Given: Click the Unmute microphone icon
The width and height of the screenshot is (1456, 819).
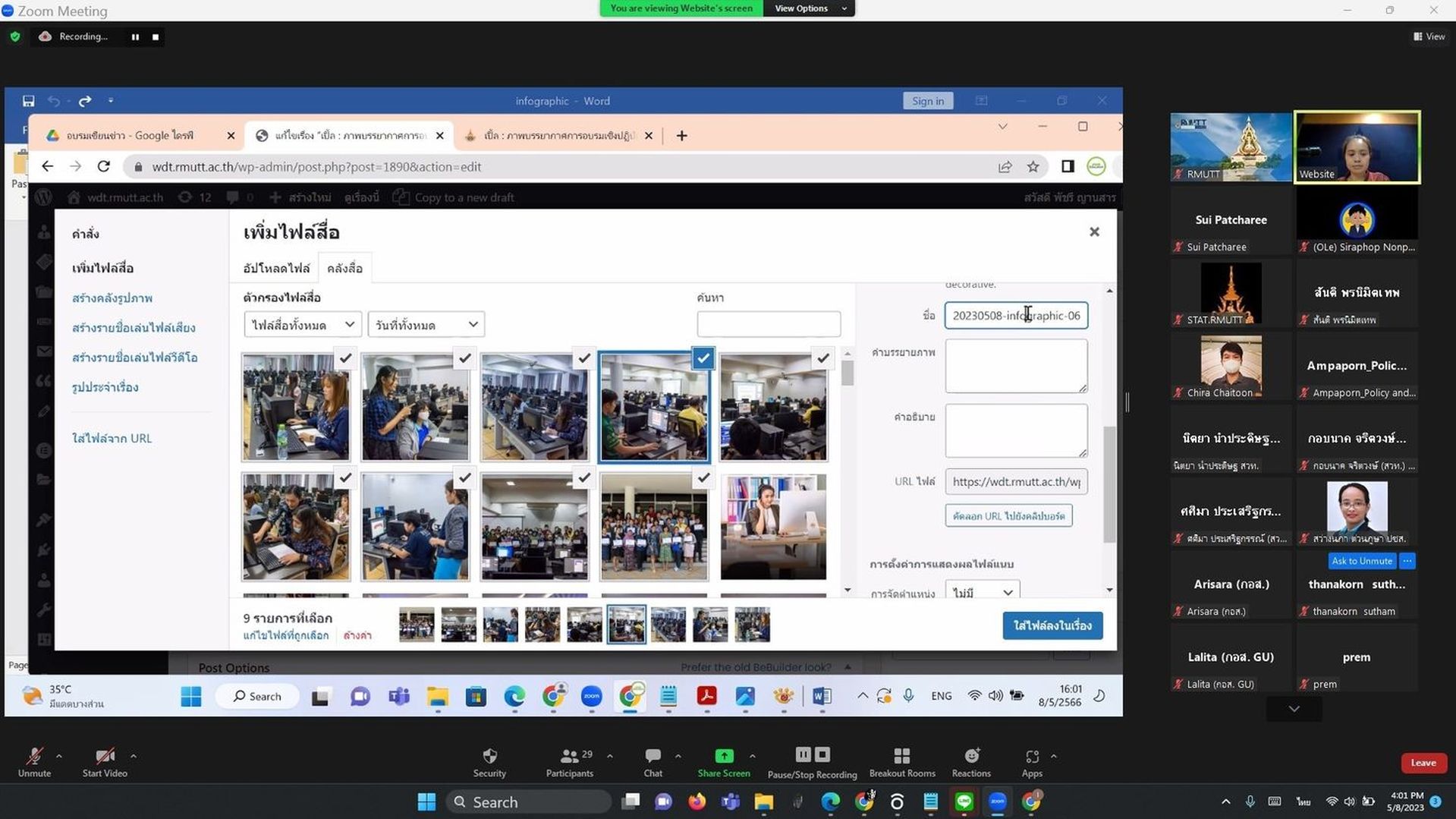Looking at the screenshot, I should tap(34, 756).
